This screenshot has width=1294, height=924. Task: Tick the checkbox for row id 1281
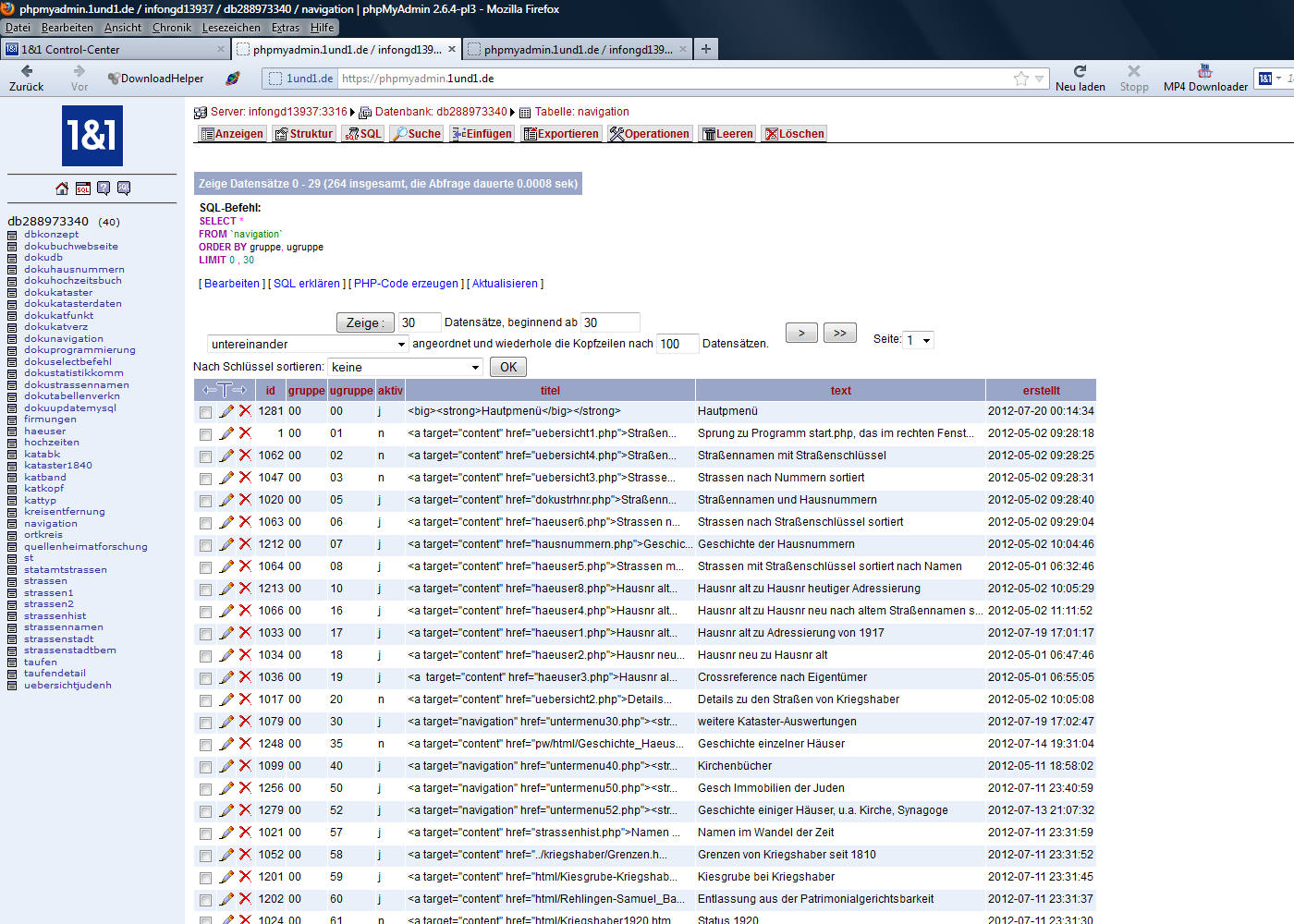(205, 412)
